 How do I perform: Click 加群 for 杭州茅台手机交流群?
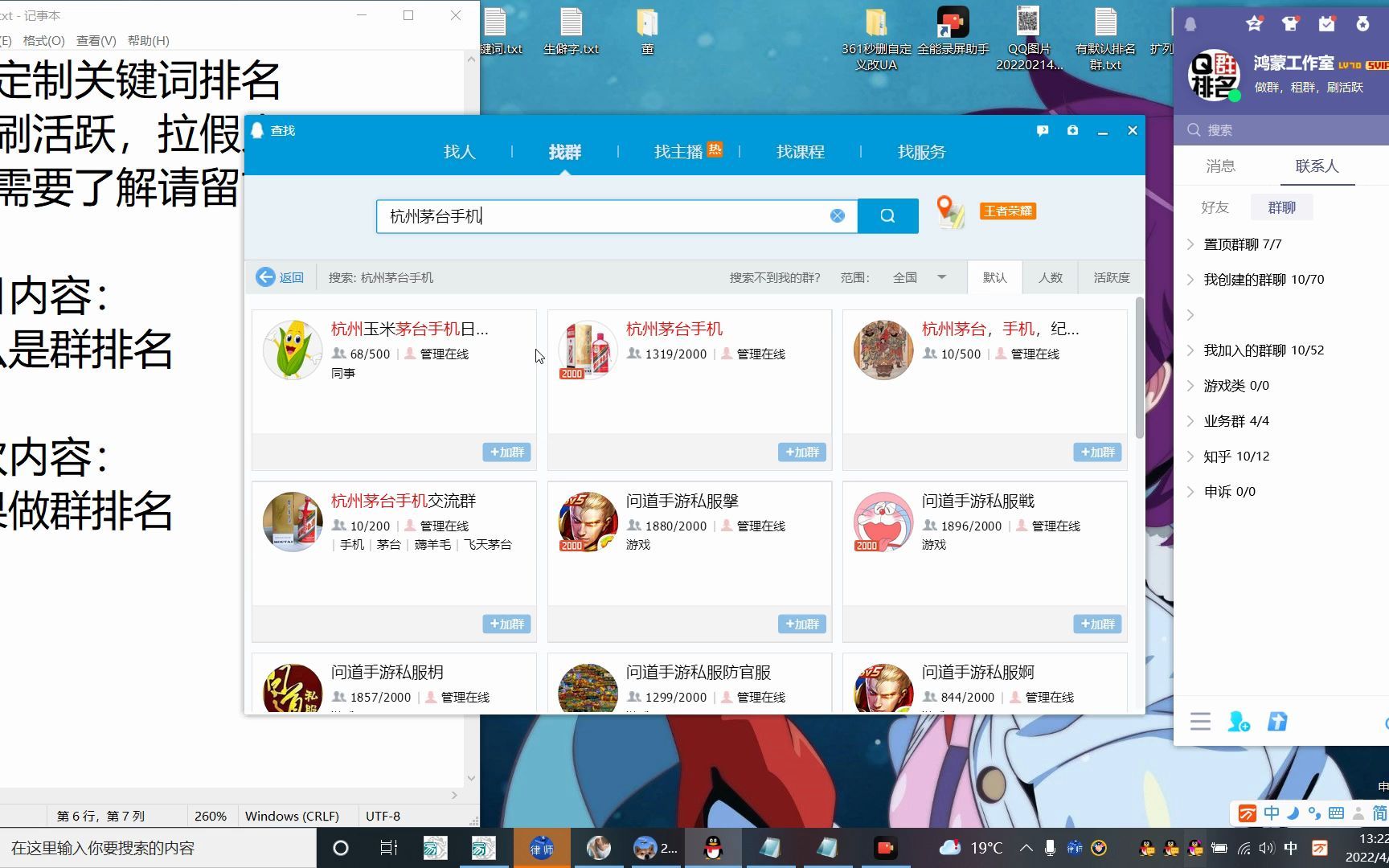click(x=506, y=624)
